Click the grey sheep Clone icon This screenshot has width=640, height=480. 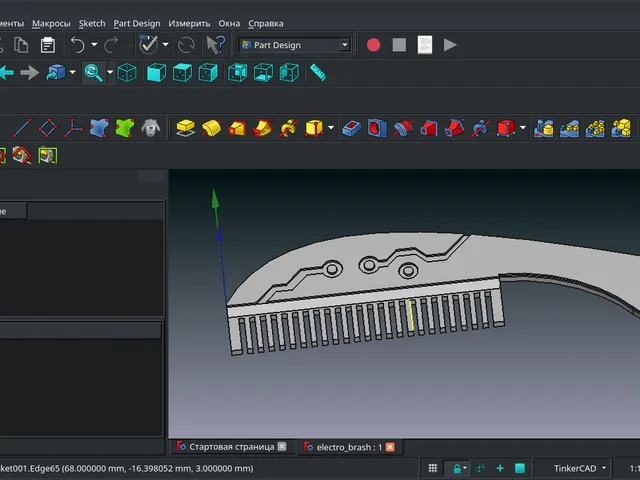tap(151, 128)
